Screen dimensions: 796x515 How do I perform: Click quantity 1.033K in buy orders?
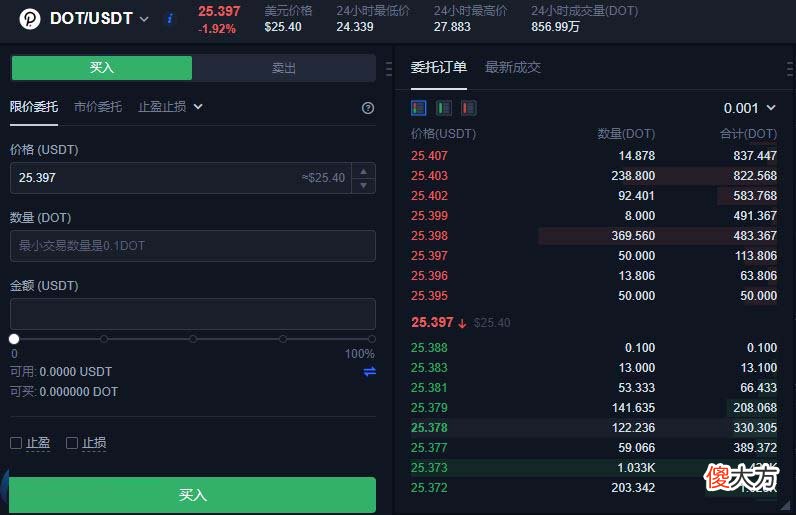(x=636, y=467)
